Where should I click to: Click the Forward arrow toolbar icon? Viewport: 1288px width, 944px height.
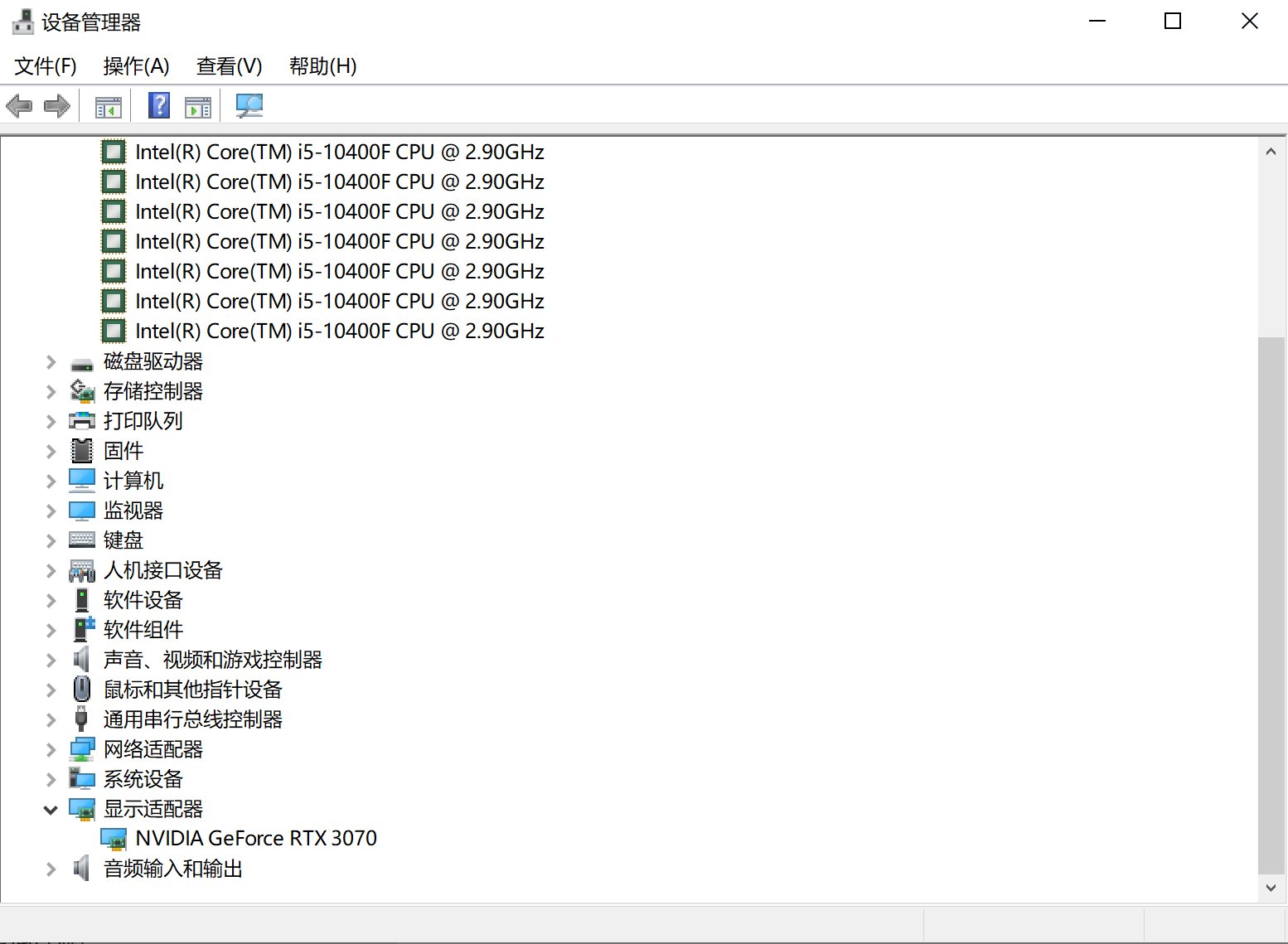point(56,106)
